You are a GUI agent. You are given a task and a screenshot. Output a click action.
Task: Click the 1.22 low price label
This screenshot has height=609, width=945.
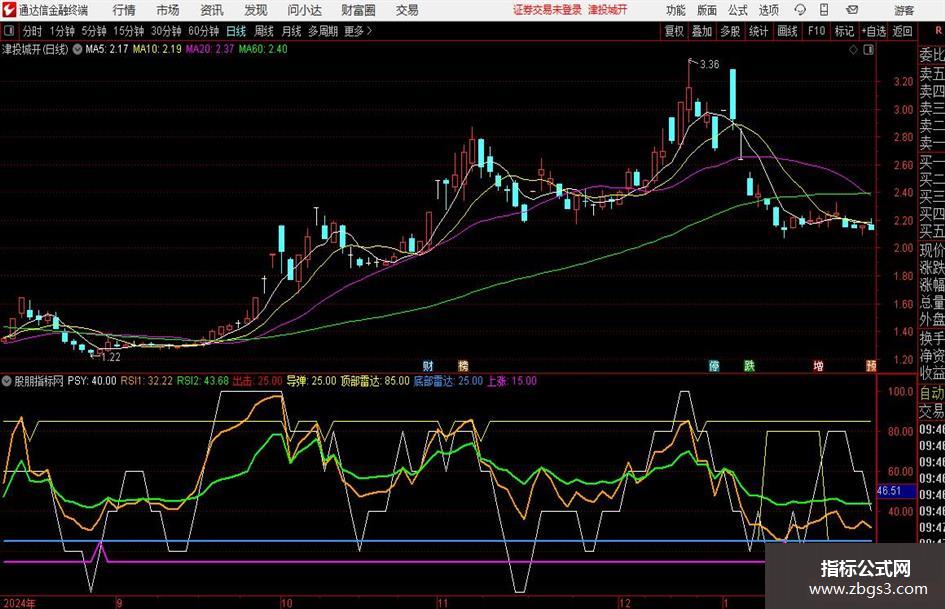point(111,357)
